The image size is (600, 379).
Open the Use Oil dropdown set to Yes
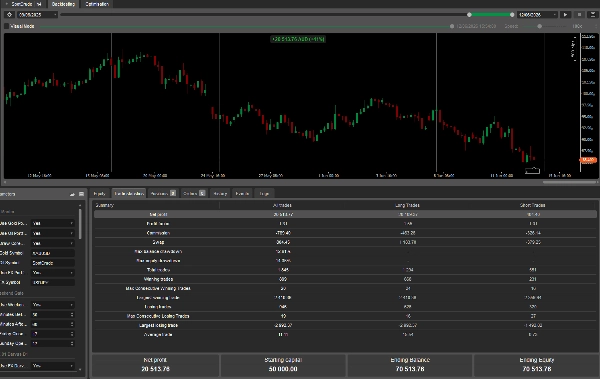click(52, 233)
